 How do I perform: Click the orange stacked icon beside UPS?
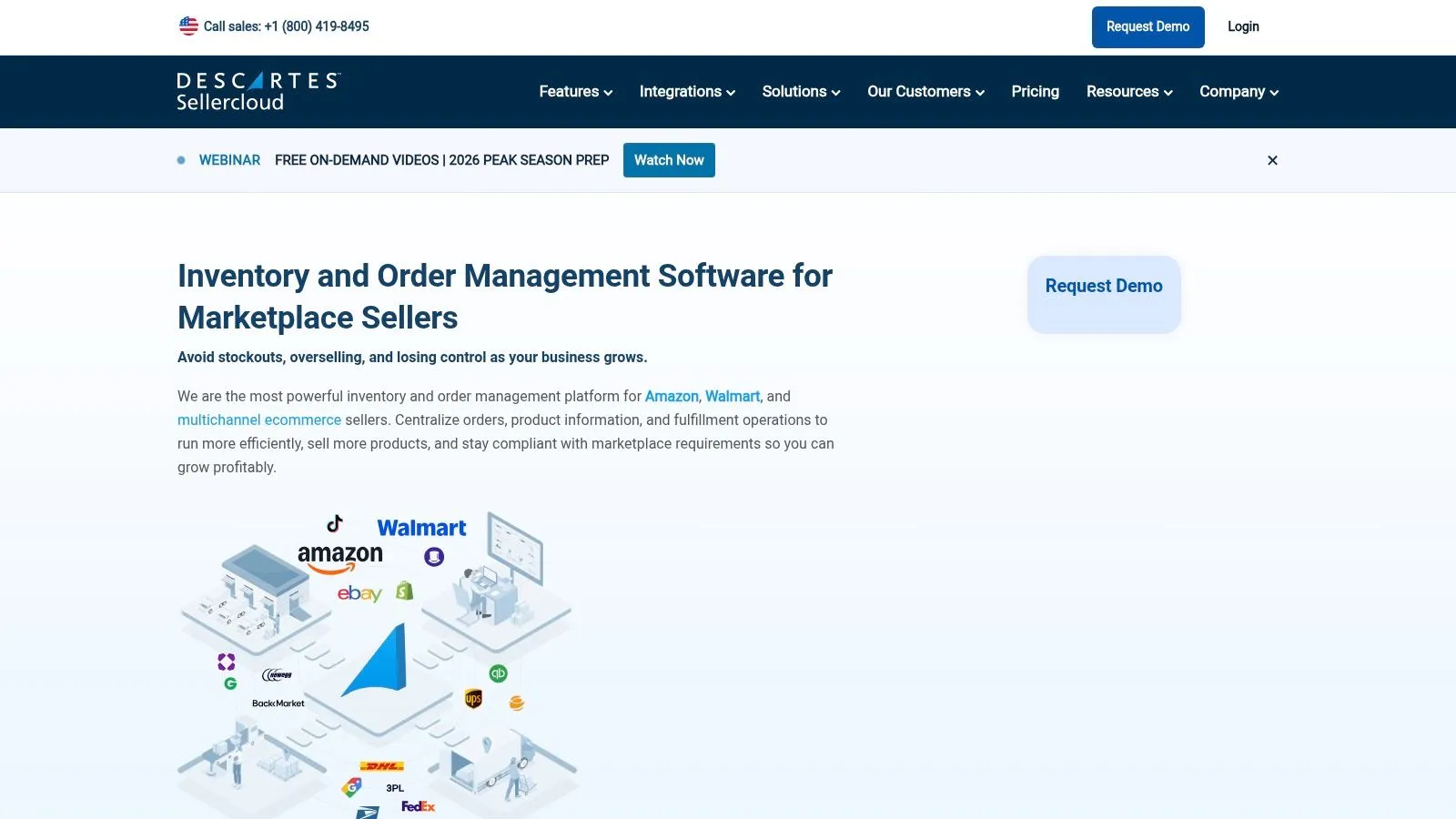pos(517,703)
